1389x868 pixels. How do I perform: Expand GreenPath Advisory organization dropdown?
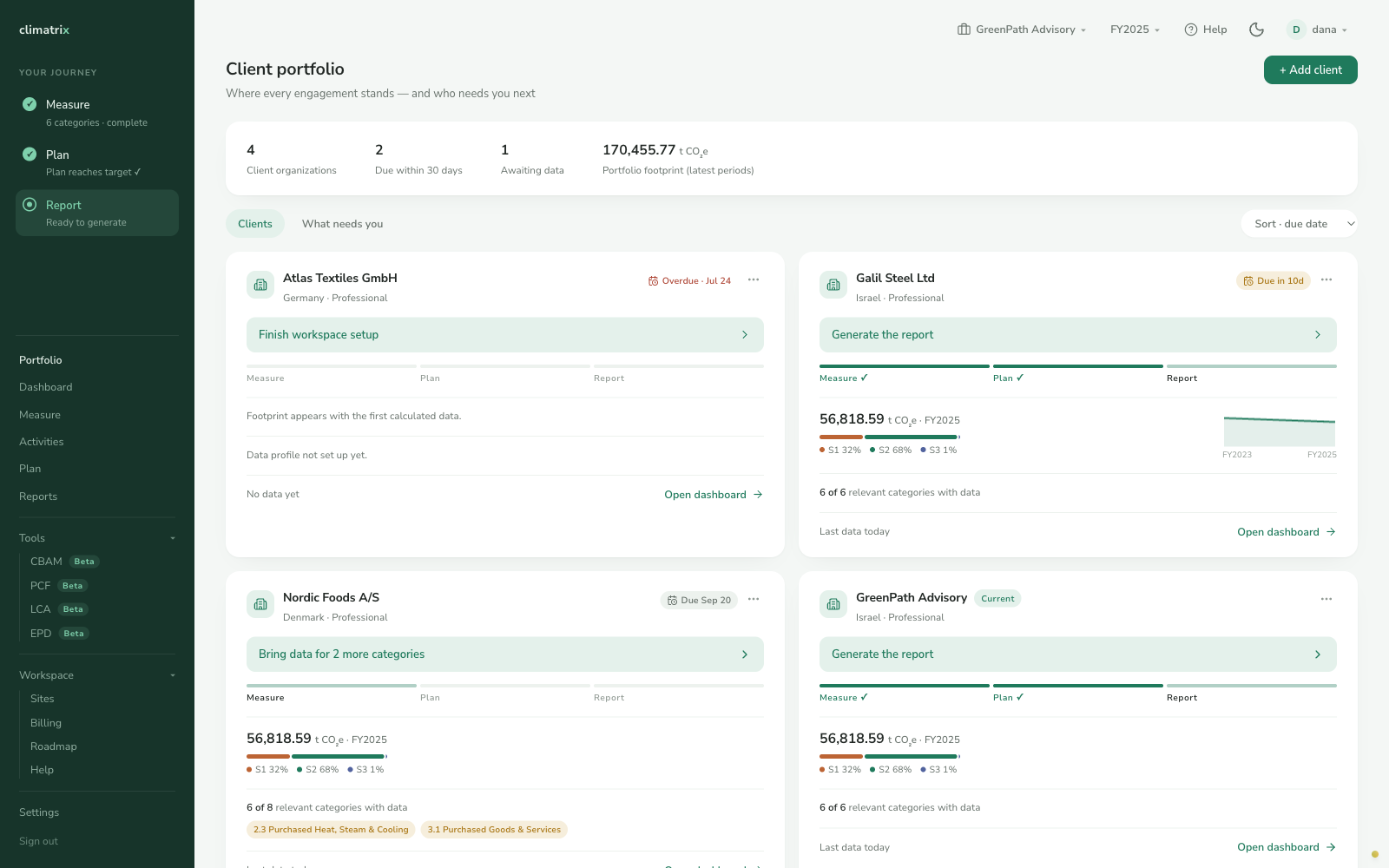click(x=1022, y=30)
